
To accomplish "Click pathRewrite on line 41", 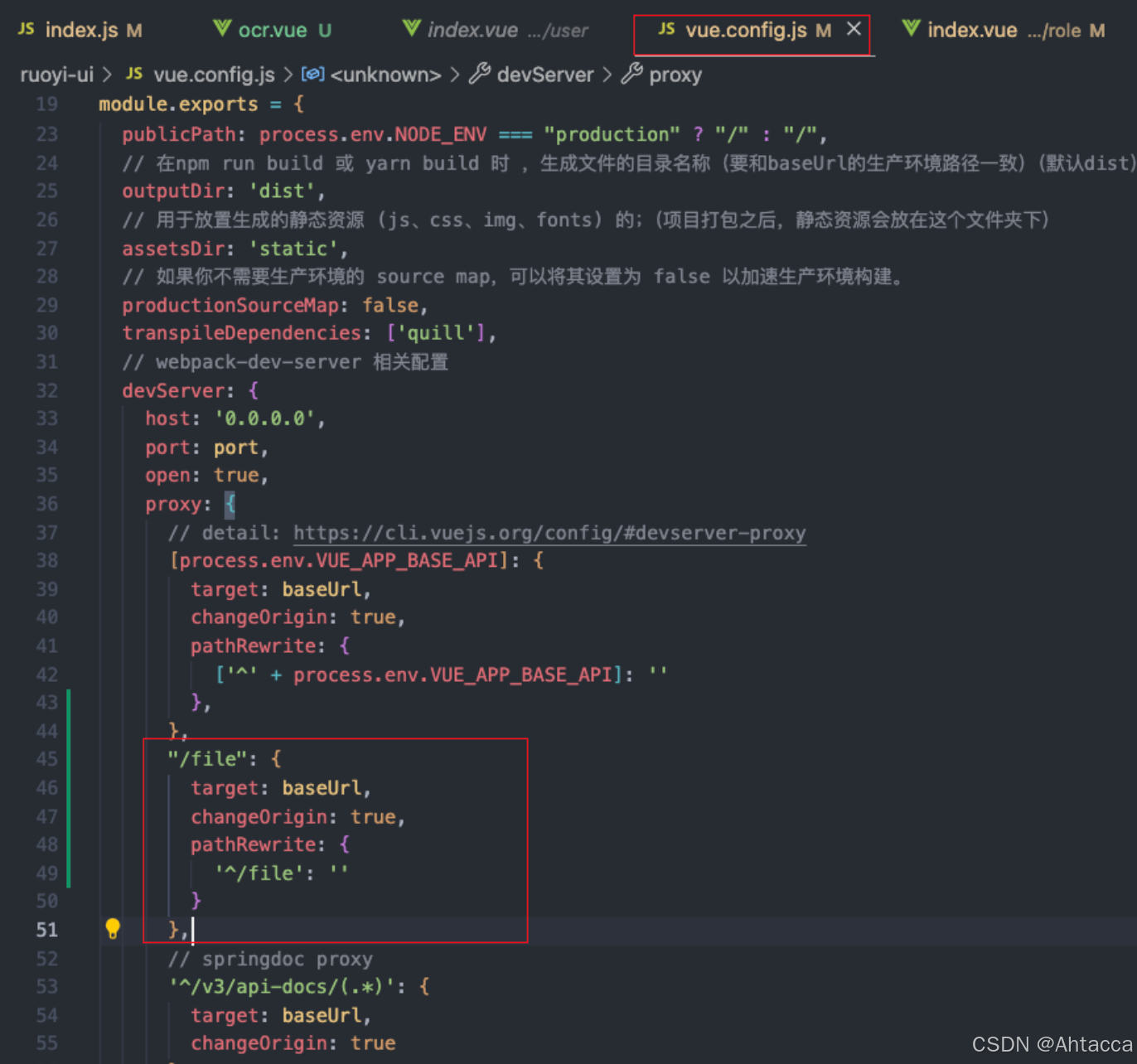I will click(x=254, y=646).
